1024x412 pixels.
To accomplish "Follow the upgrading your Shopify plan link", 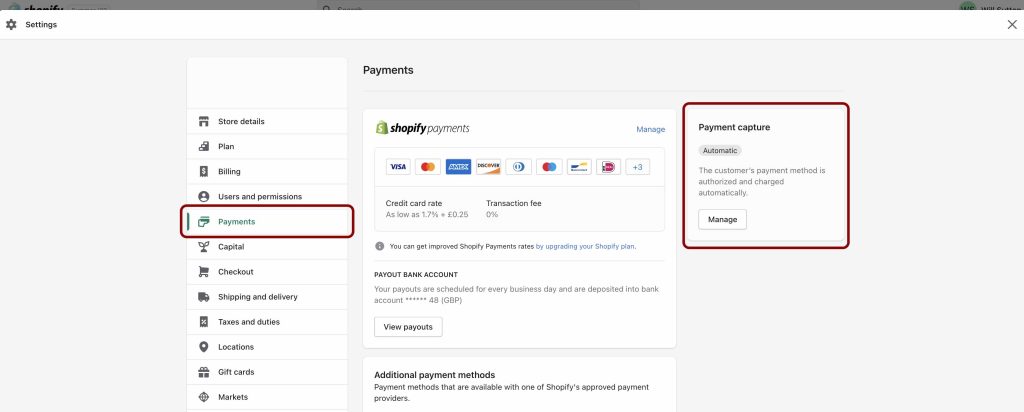I will [585, 247].
